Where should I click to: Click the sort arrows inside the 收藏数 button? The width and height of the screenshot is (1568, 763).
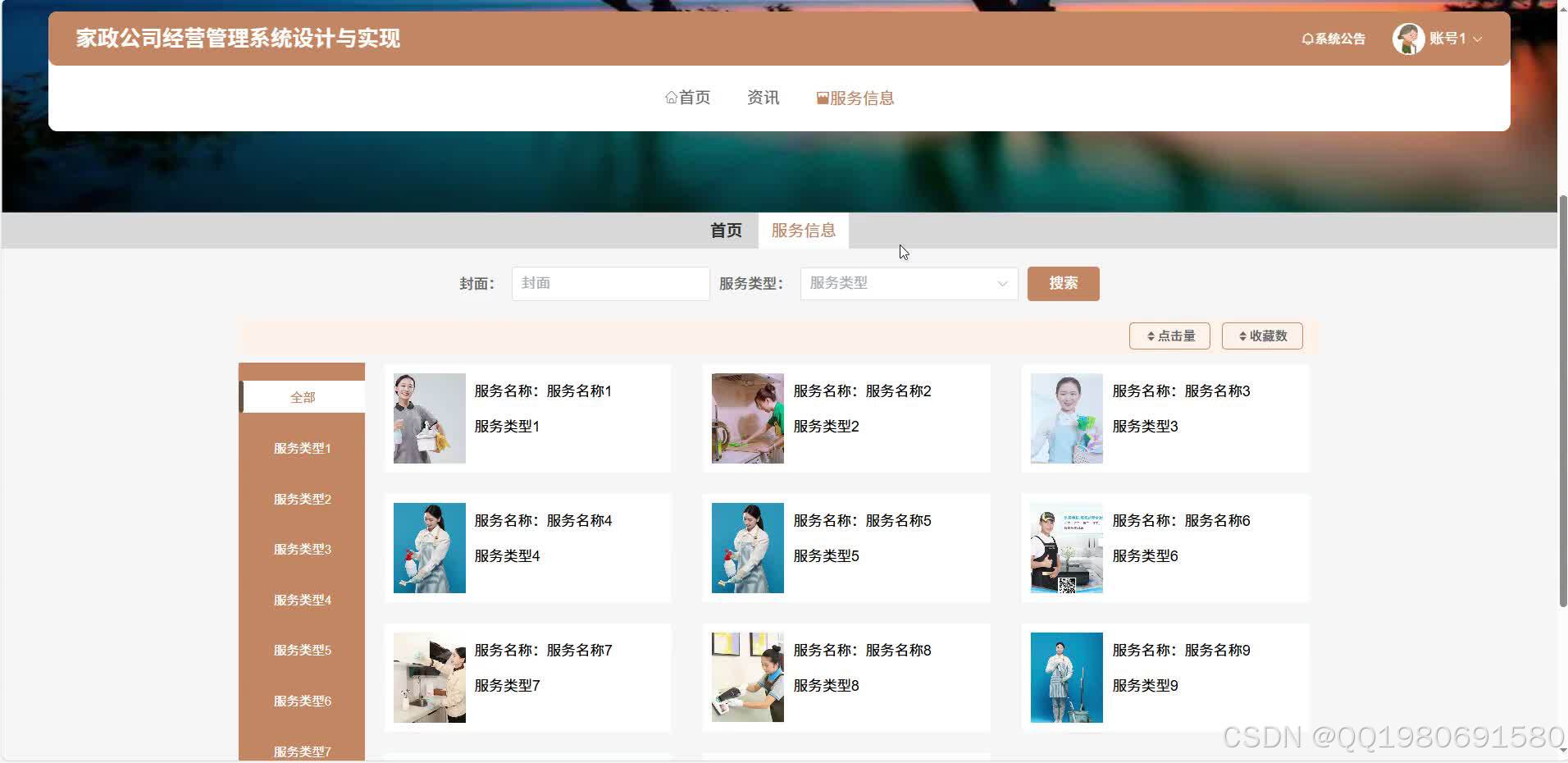coord(1242,336)
